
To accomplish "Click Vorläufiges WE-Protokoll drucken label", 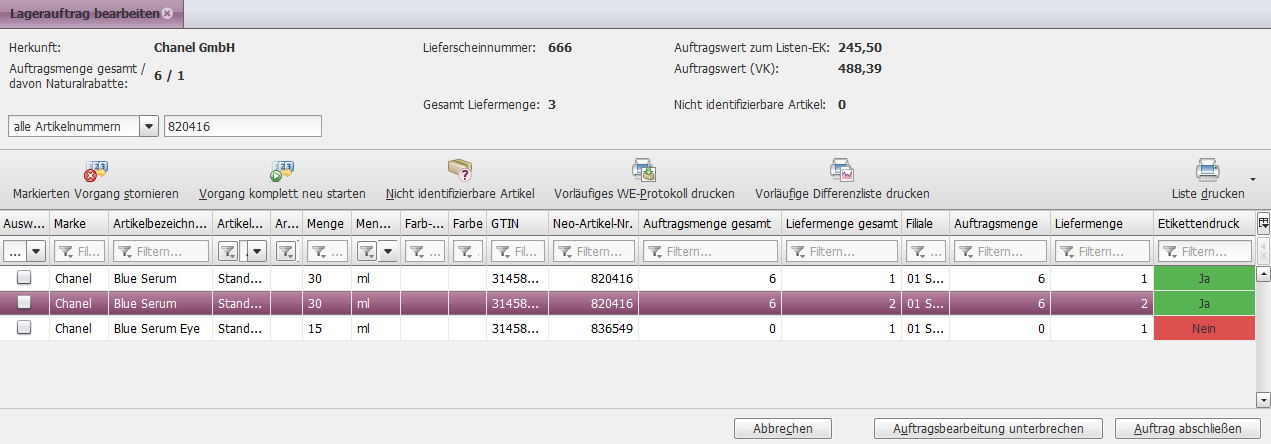I will point(644,193).
